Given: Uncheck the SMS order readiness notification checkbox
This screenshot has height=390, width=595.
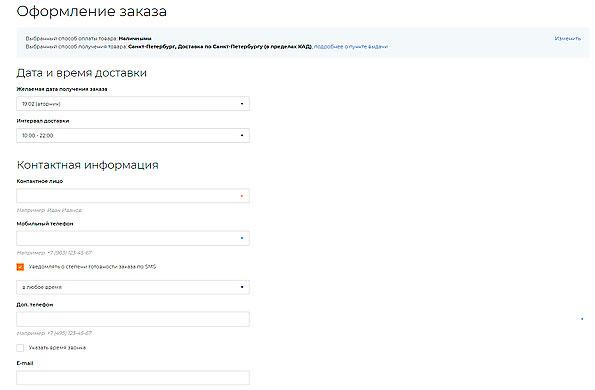Looking at the screenshot, I should coord(20,267).
